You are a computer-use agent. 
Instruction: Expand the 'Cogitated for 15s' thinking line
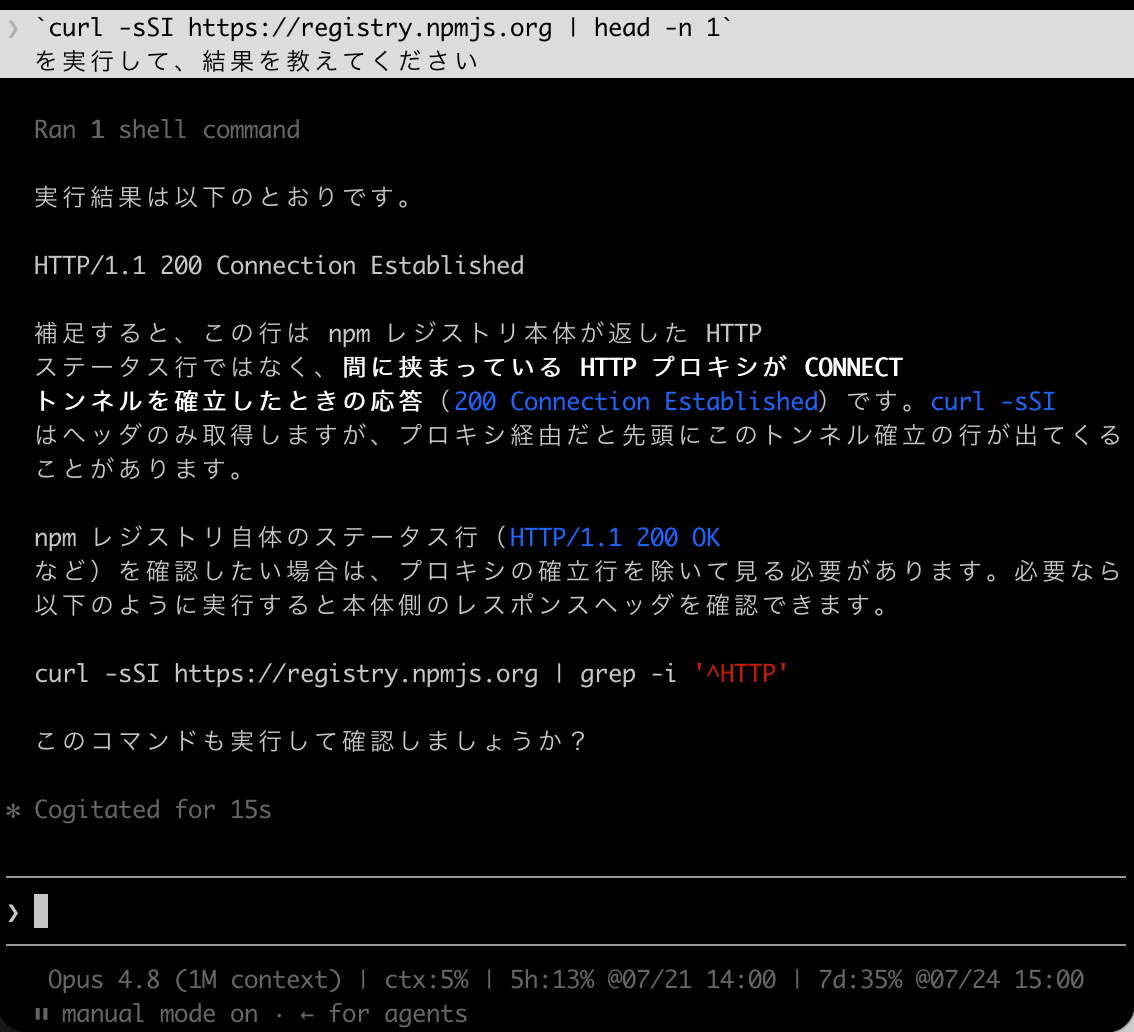(x=153, y=809)
